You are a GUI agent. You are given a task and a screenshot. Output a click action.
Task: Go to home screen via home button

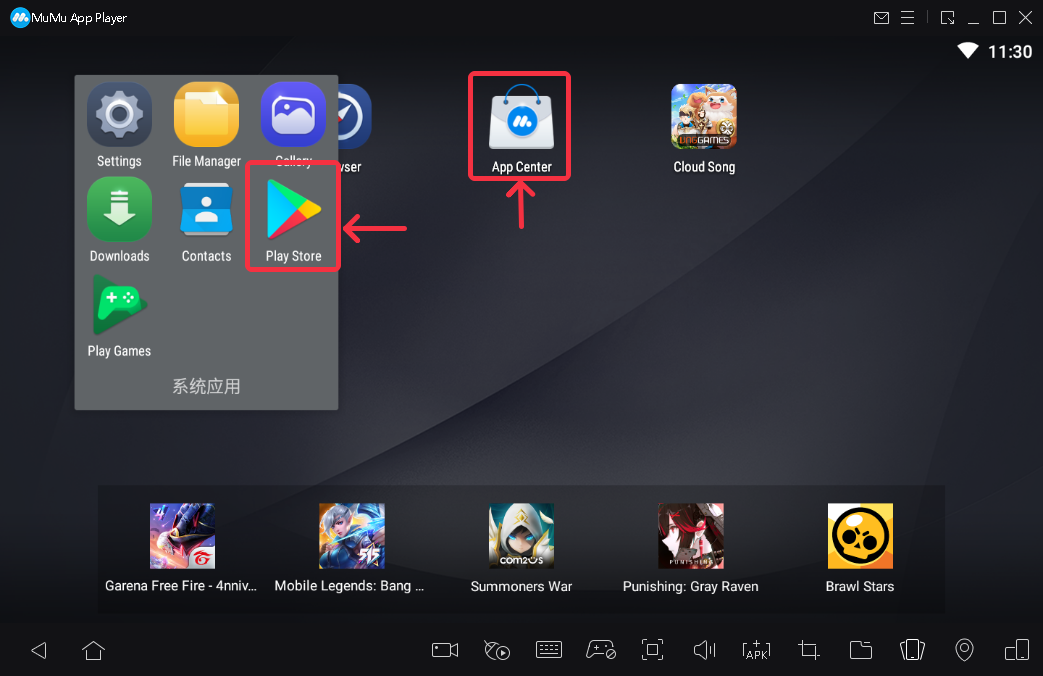93,650
